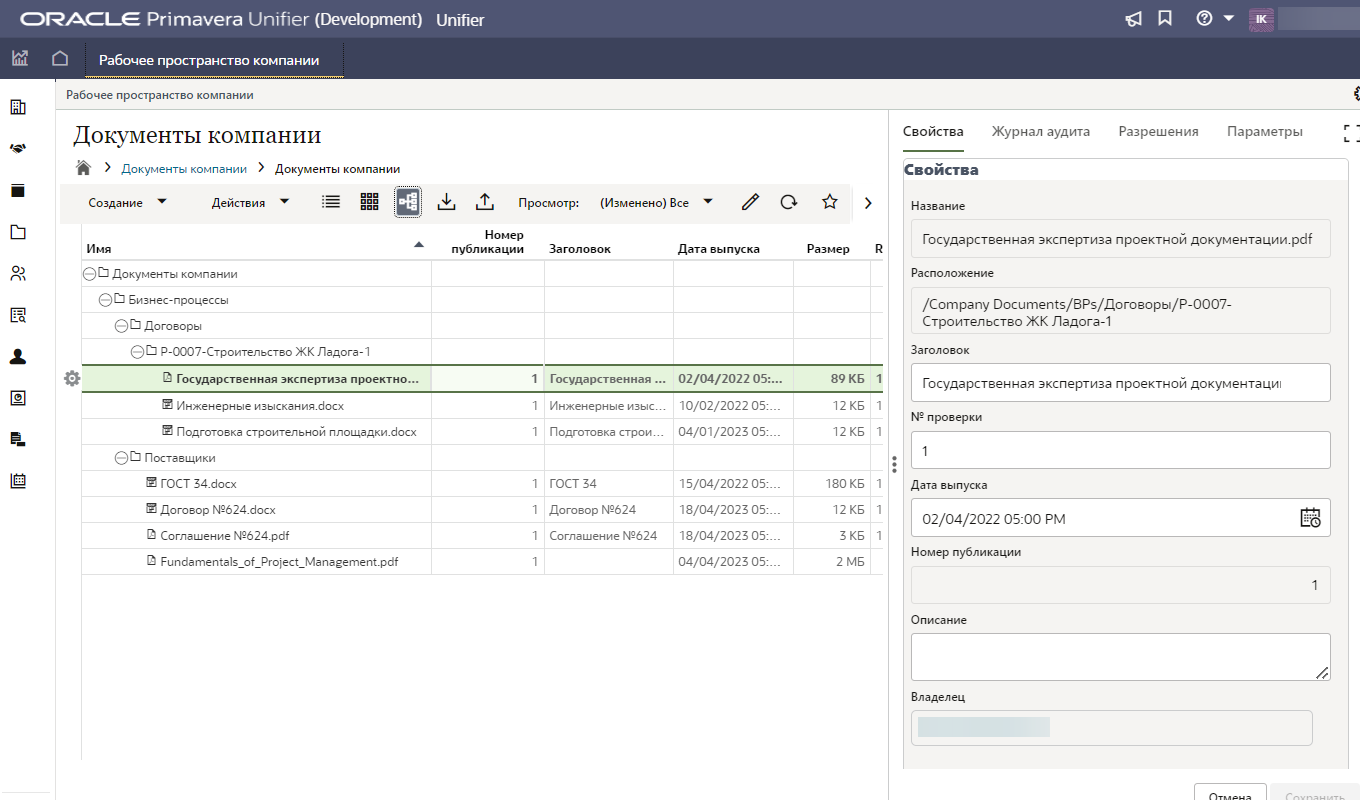The width and height of the screenshot is (1360, 800).
Task: Collapse the Договоры folder
Action: (x=122, y=326)
